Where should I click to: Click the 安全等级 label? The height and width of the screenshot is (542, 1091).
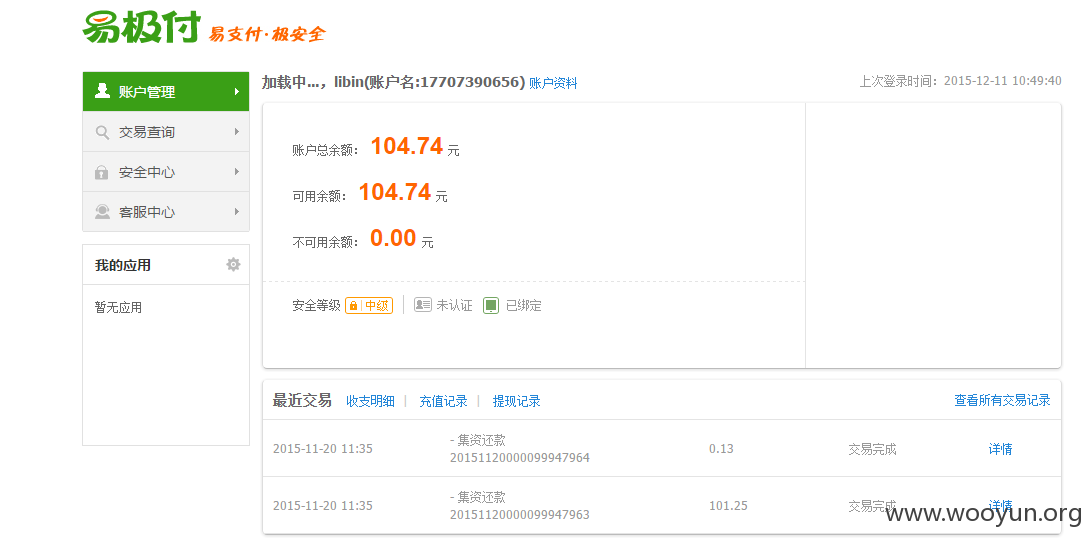point(317,305)
